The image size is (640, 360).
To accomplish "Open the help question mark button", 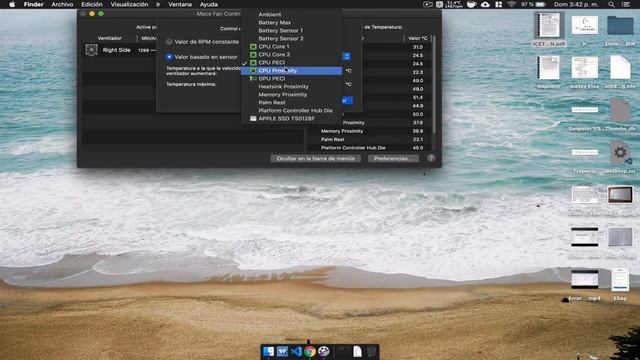I will [431, 158].
